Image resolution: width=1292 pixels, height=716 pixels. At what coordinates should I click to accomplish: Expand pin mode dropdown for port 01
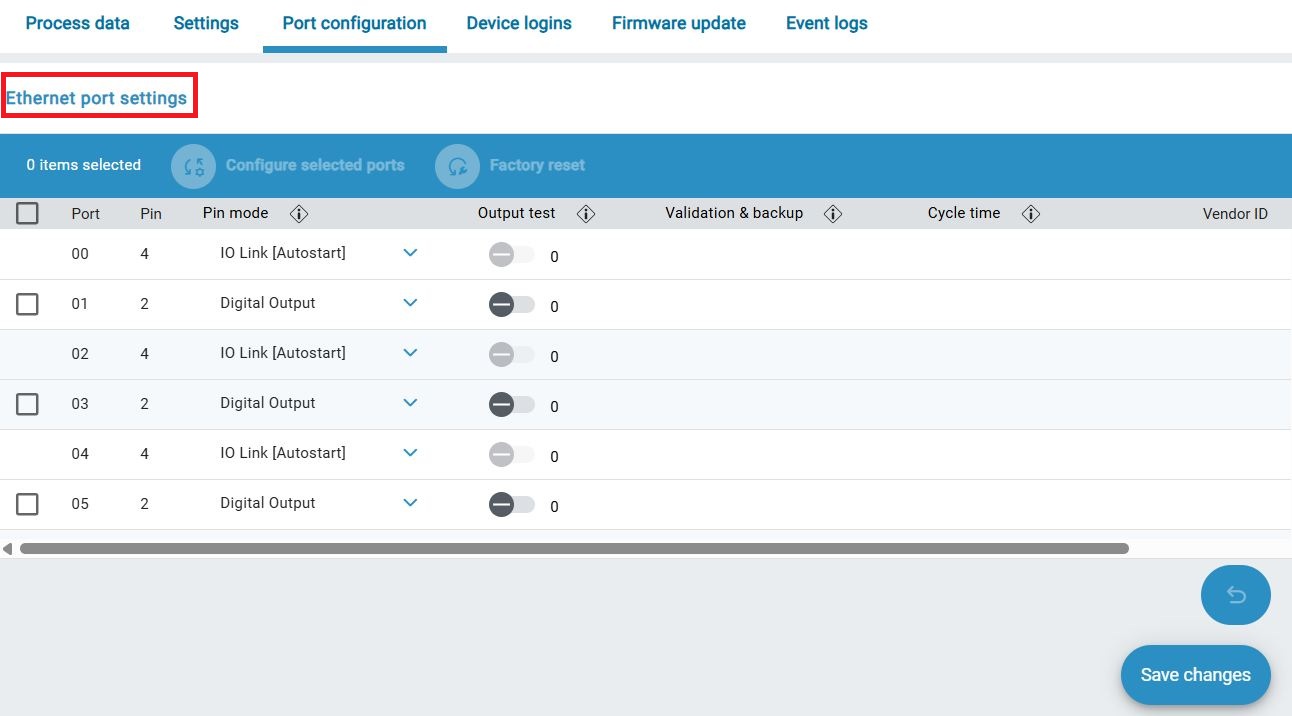pyautogui.click(x=410, y=303)
